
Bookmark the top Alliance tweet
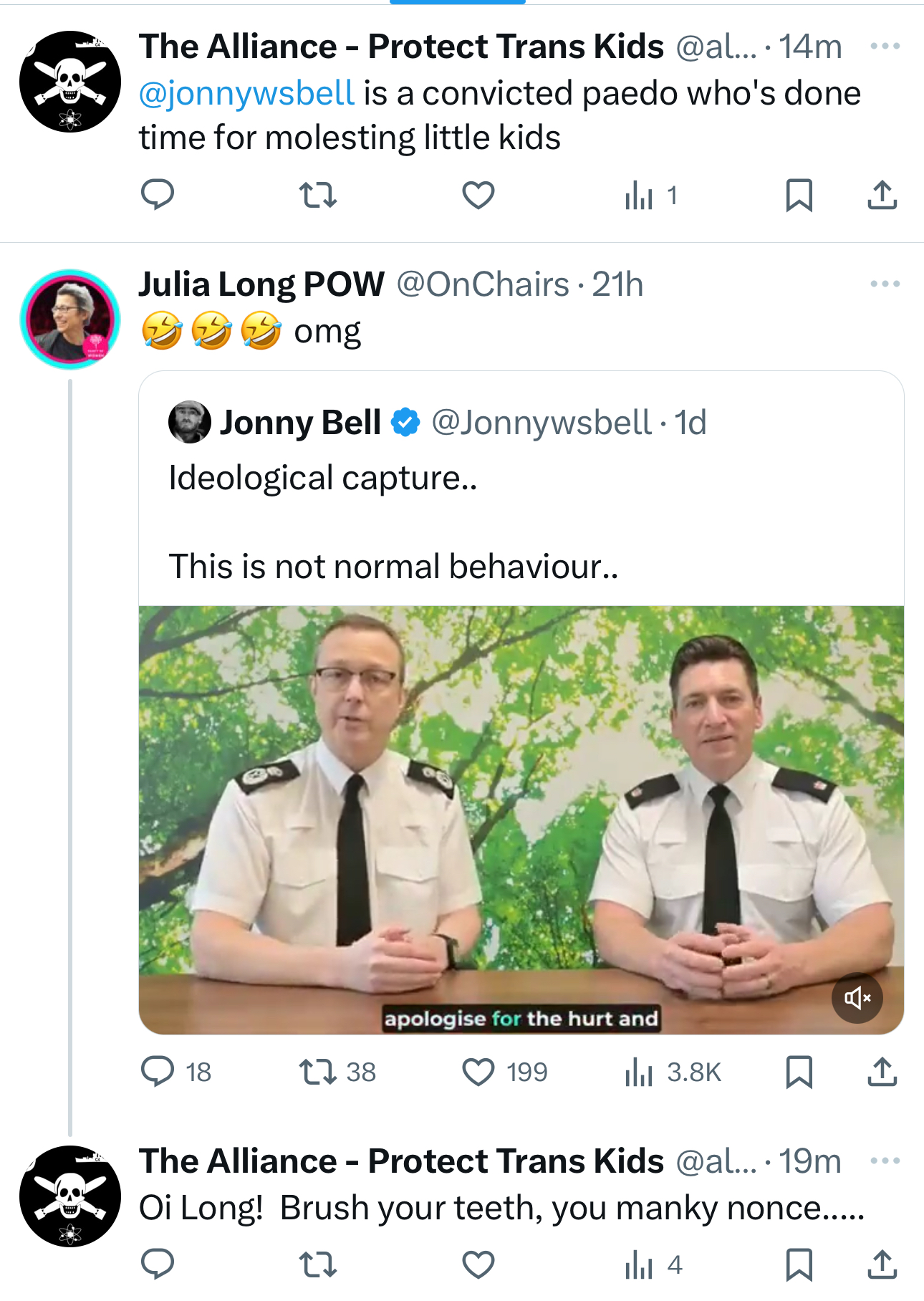click(799, 195)
